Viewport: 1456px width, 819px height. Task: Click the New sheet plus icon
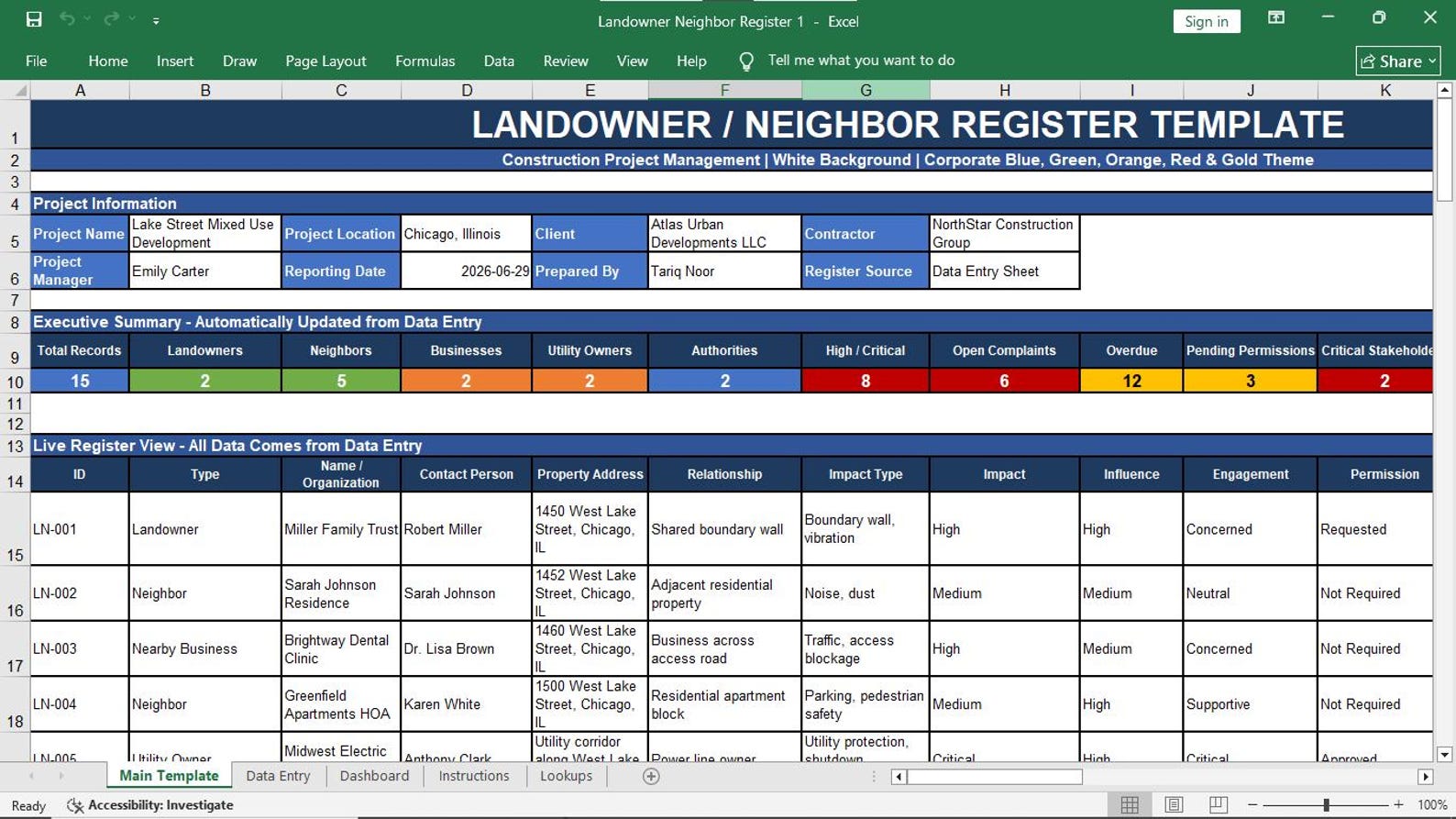coord(651,777)
